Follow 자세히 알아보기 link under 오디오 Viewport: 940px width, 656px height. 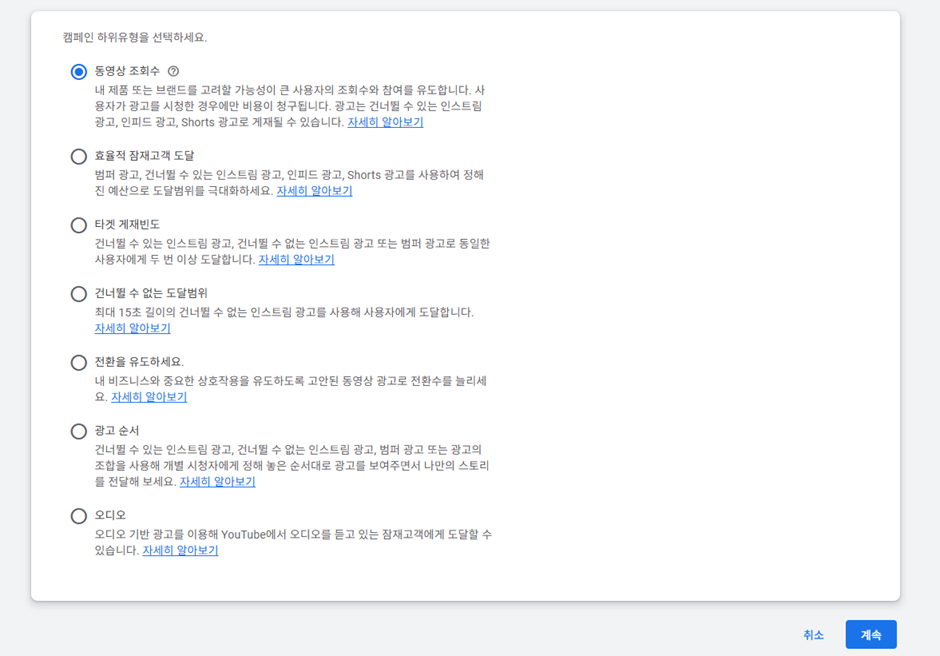(180, 550)
